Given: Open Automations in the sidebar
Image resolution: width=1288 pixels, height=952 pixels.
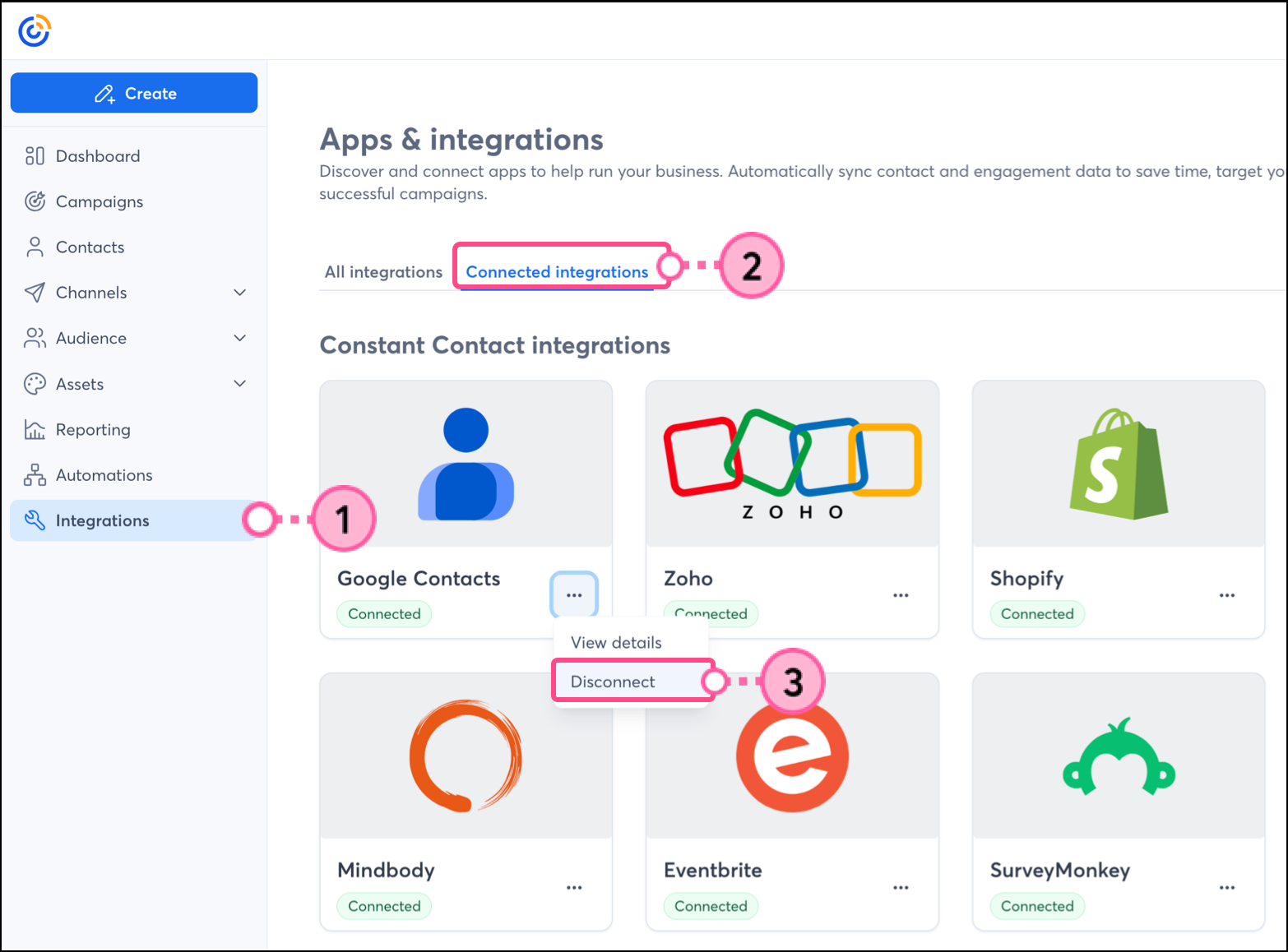Looking at the screenshot, I should (104, 475).
